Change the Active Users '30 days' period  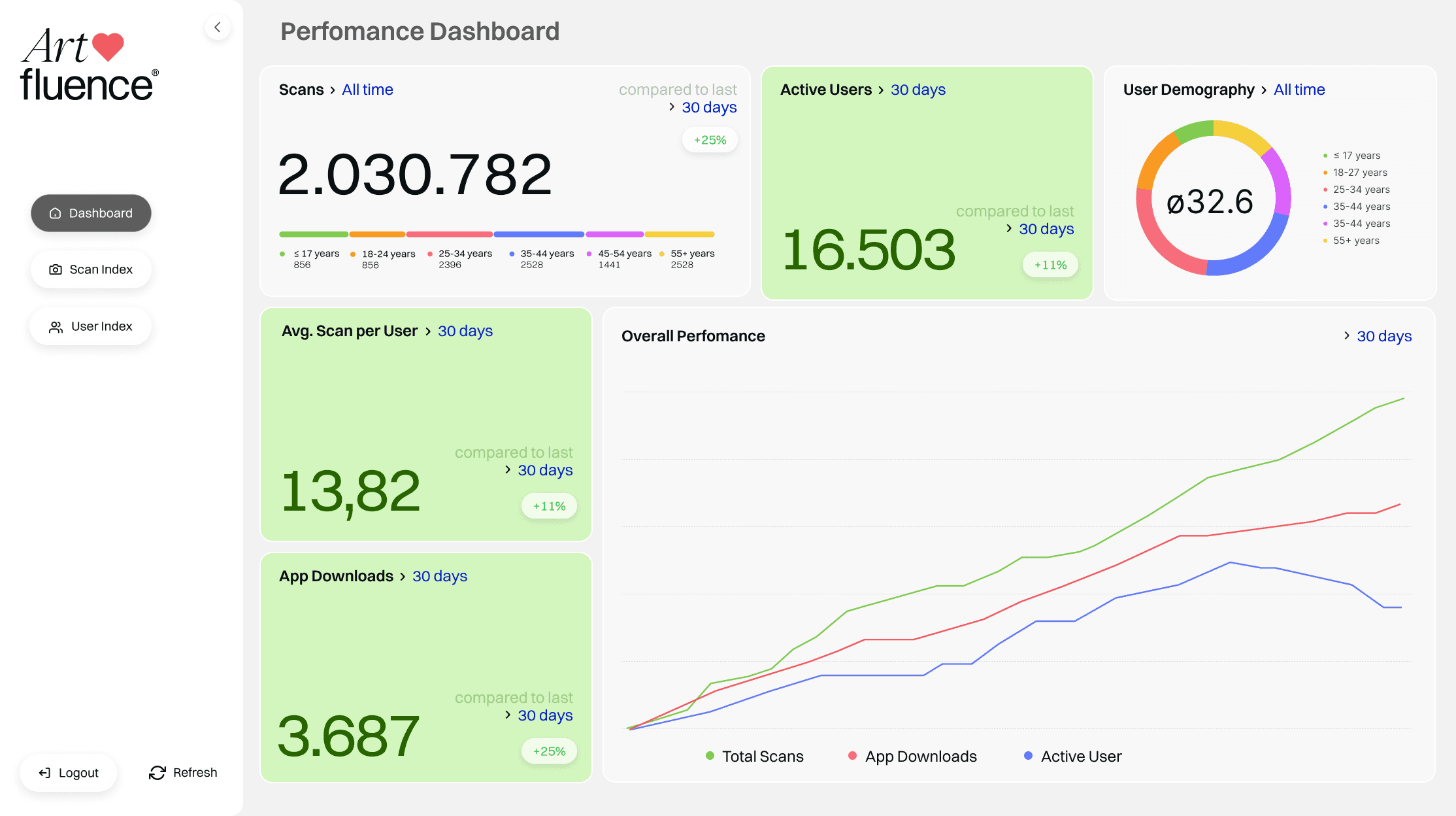click(918, 90)
